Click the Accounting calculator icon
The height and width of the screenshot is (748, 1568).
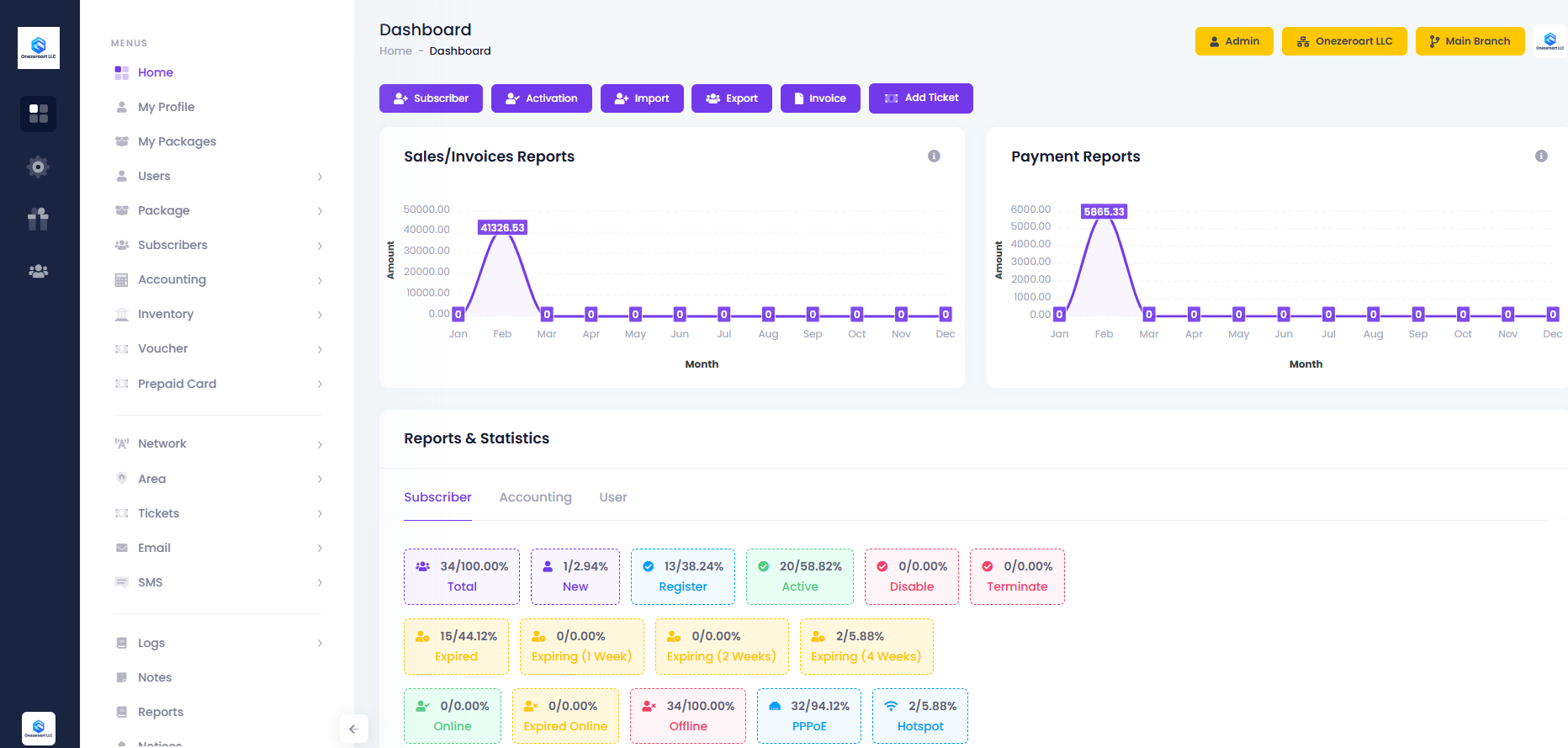point(122,279)
